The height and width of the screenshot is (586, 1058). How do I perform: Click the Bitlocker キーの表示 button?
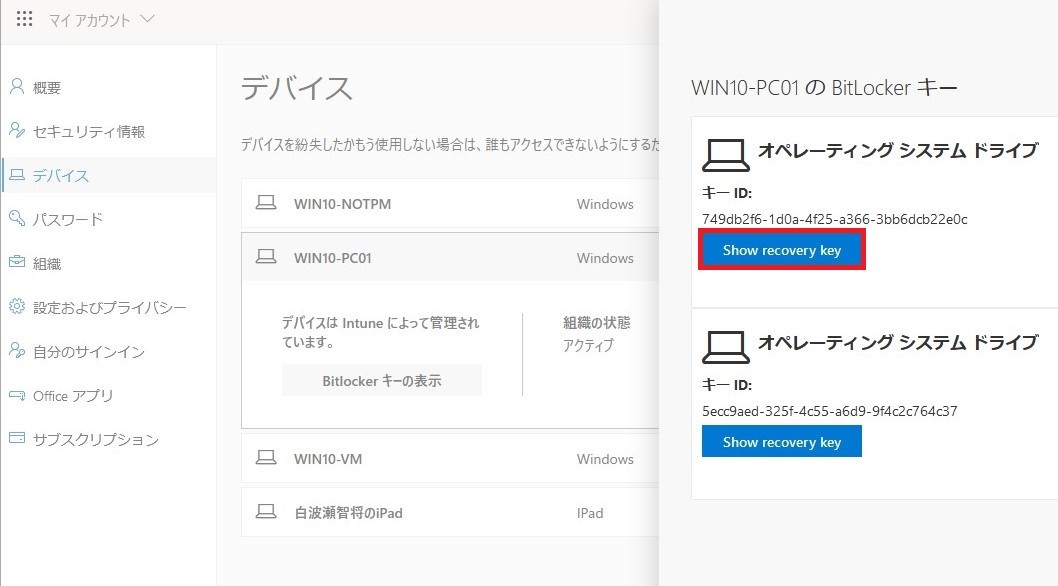click(382, 381)
